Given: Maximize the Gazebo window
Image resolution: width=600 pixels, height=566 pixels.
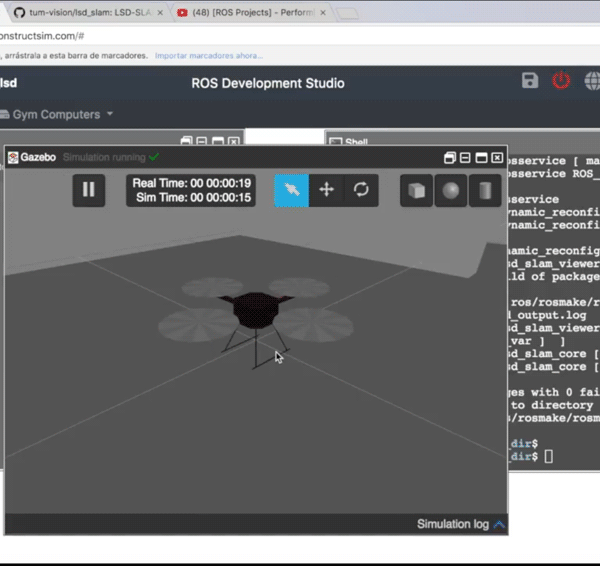Looking at the screenshot, I should [481, 158].
